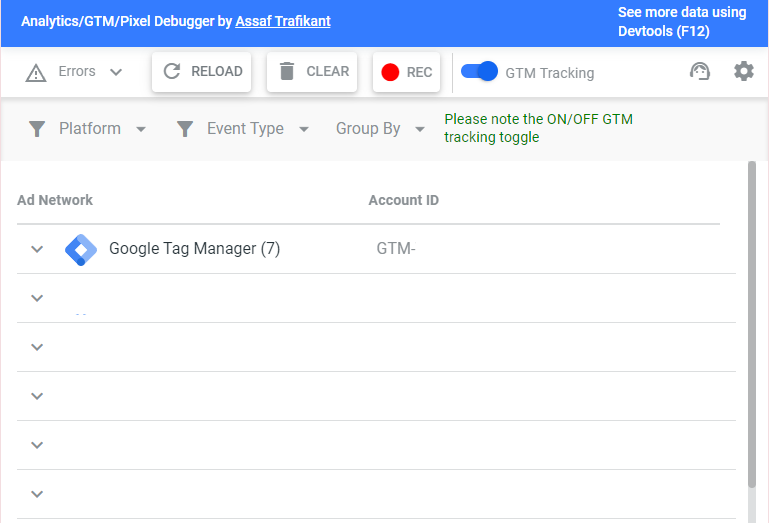Click the Google Tag Manager diamond logo
Screen dimensions: 769x523
tap(81, 250)
